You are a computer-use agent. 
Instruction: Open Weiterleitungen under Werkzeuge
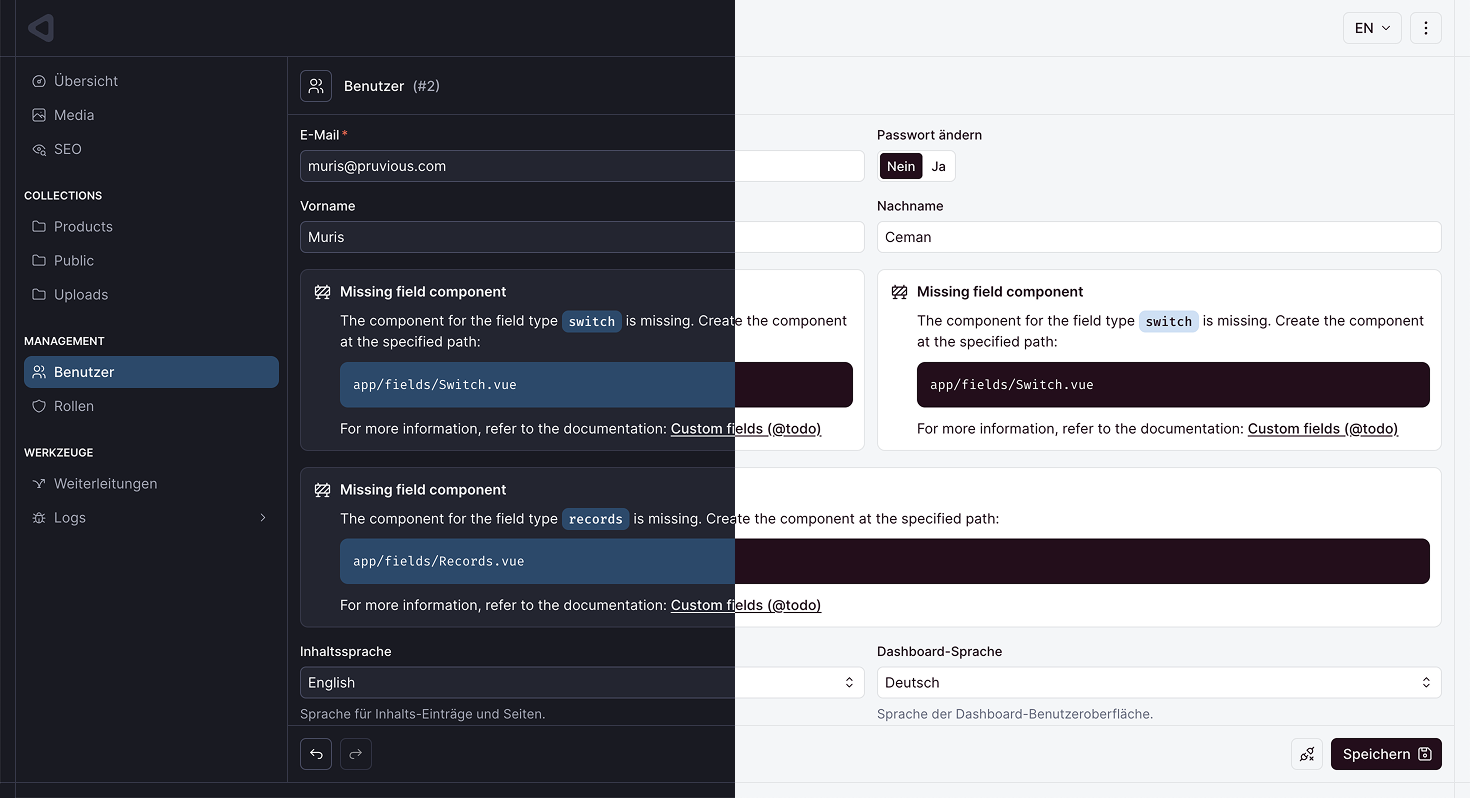(x=105, y=483)
